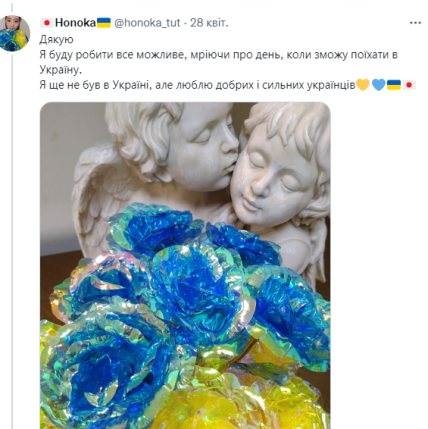
Task: Open the Honoka display name link
Action: tap(75, 23)
